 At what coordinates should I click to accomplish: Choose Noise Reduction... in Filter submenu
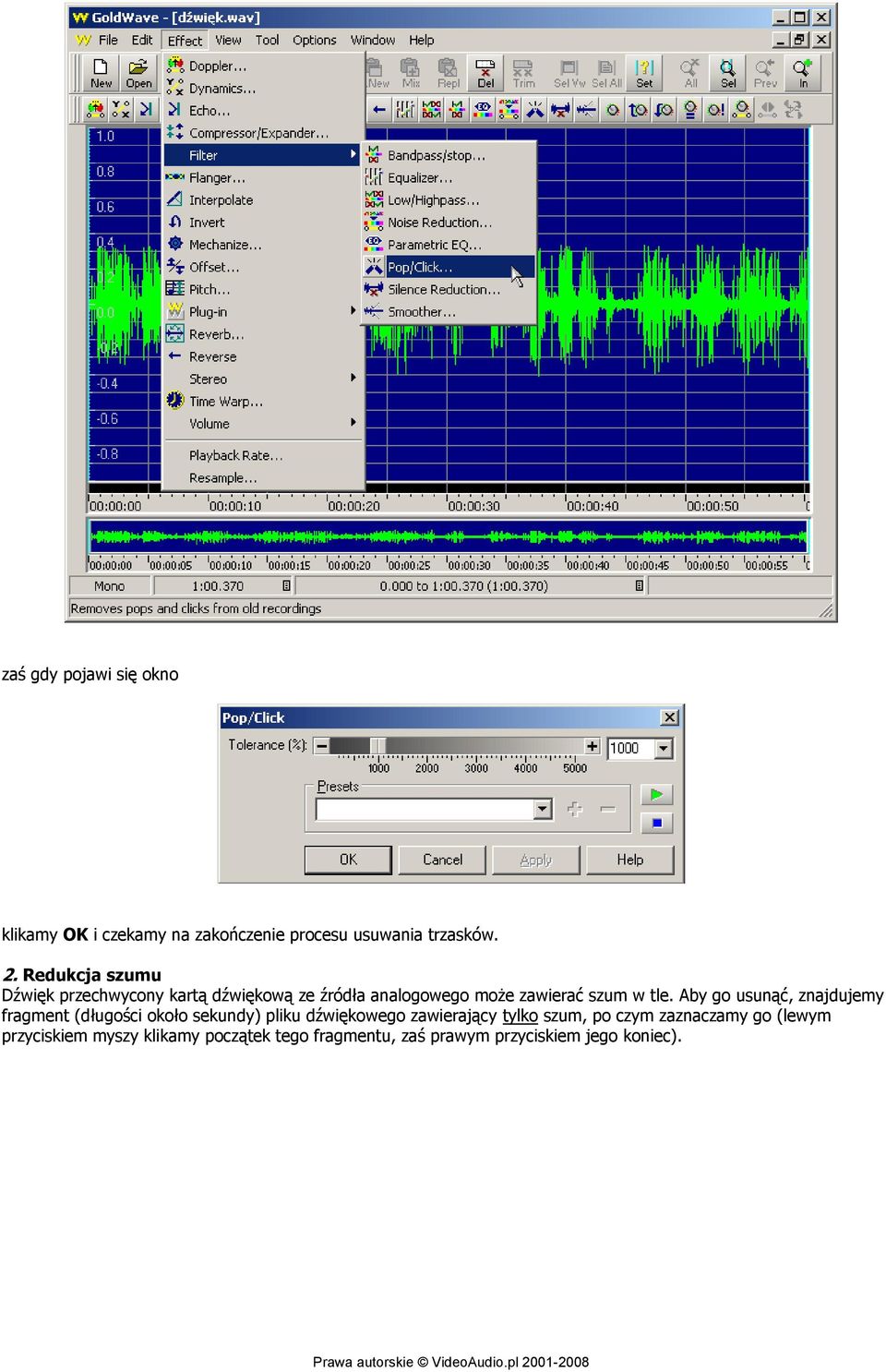click(449, 223)
